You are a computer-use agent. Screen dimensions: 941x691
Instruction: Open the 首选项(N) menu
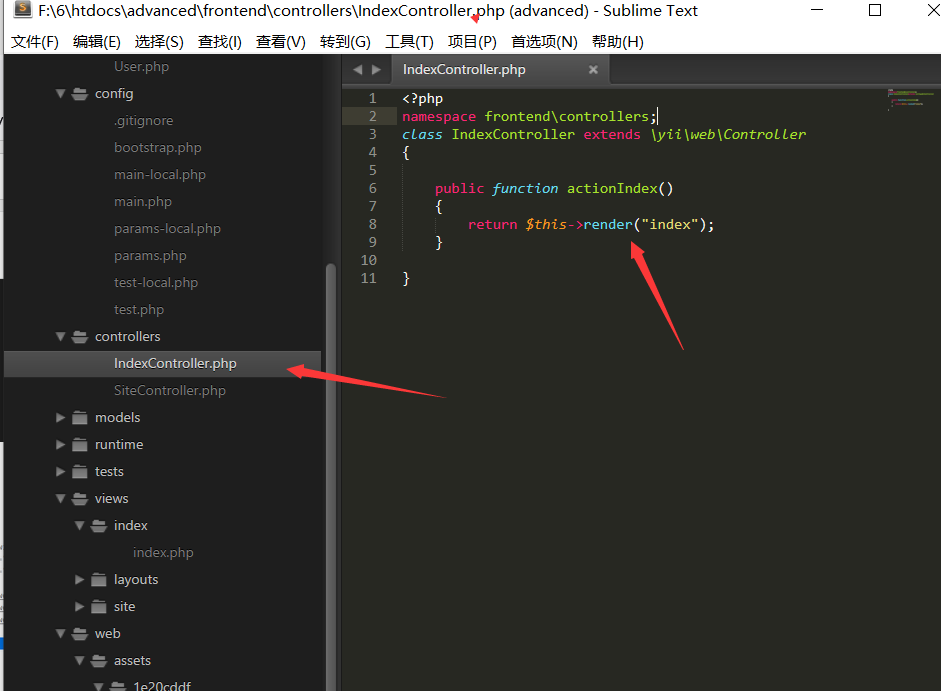[x=544, y=42]
